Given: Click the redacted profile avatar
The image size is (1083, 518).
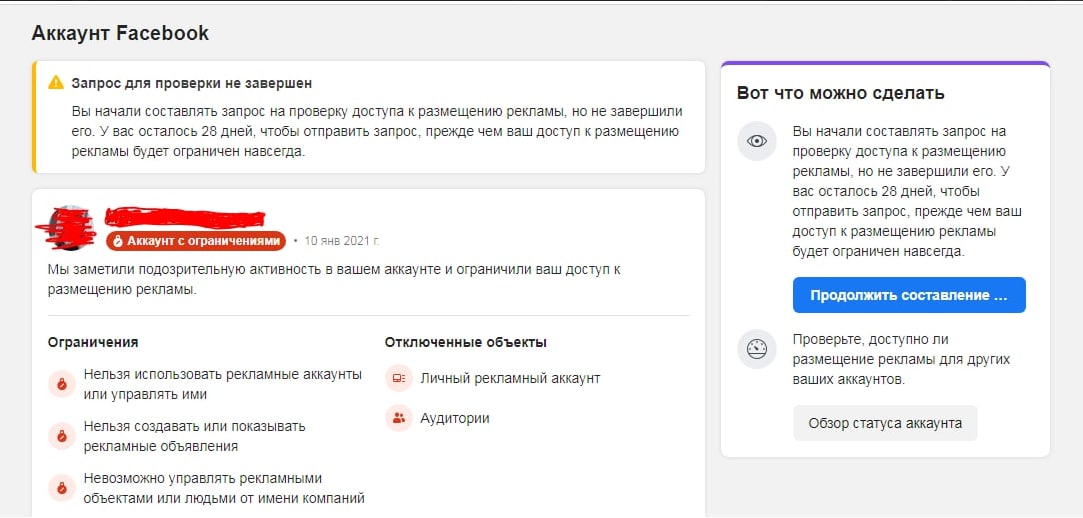Looking at the screenshot, I should pyautogui.click(x=69, y=227).
